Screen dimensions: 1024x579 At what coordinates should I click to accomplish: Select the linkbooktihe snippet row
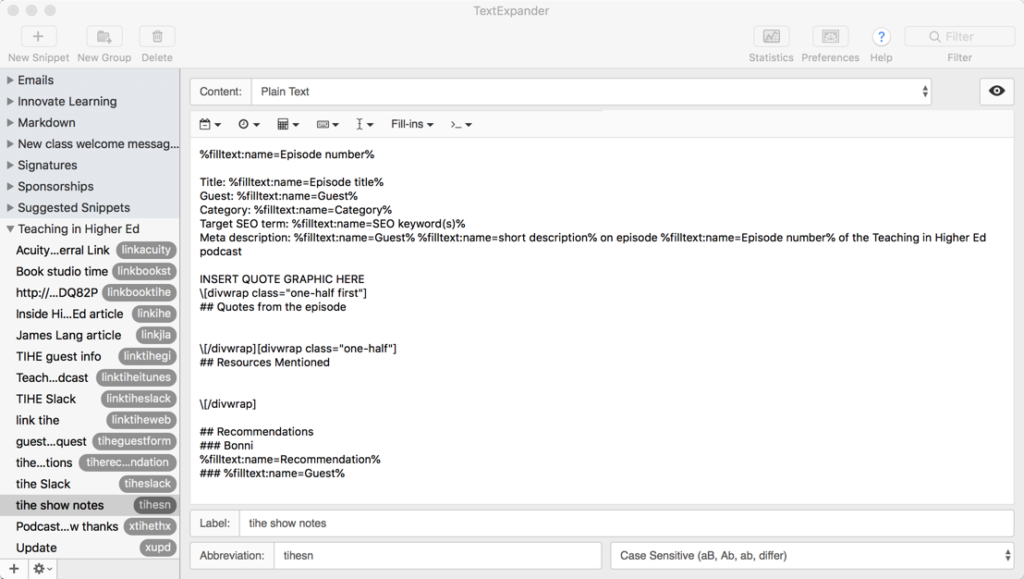(89, 292)
